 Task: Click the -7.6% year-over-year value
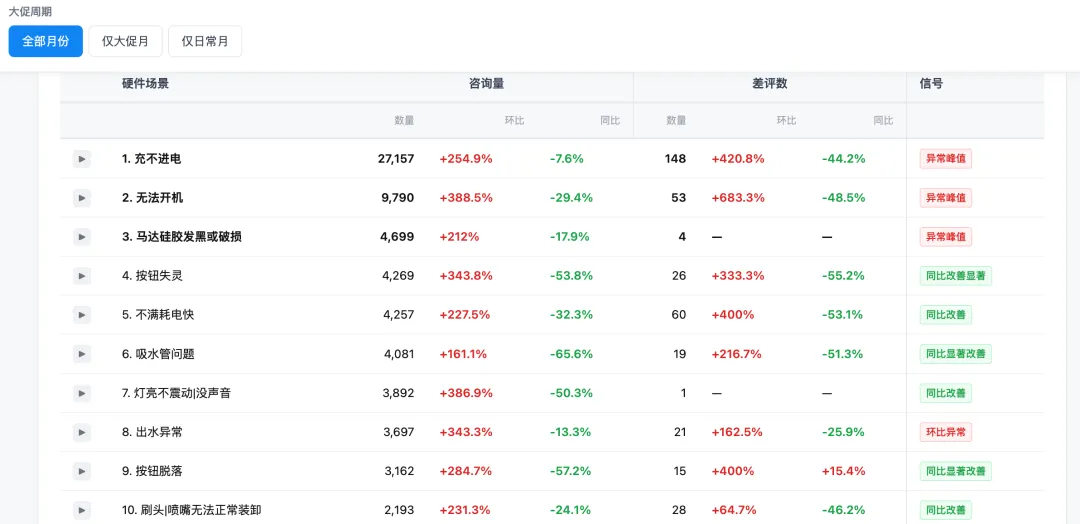[x=567, y=159]
